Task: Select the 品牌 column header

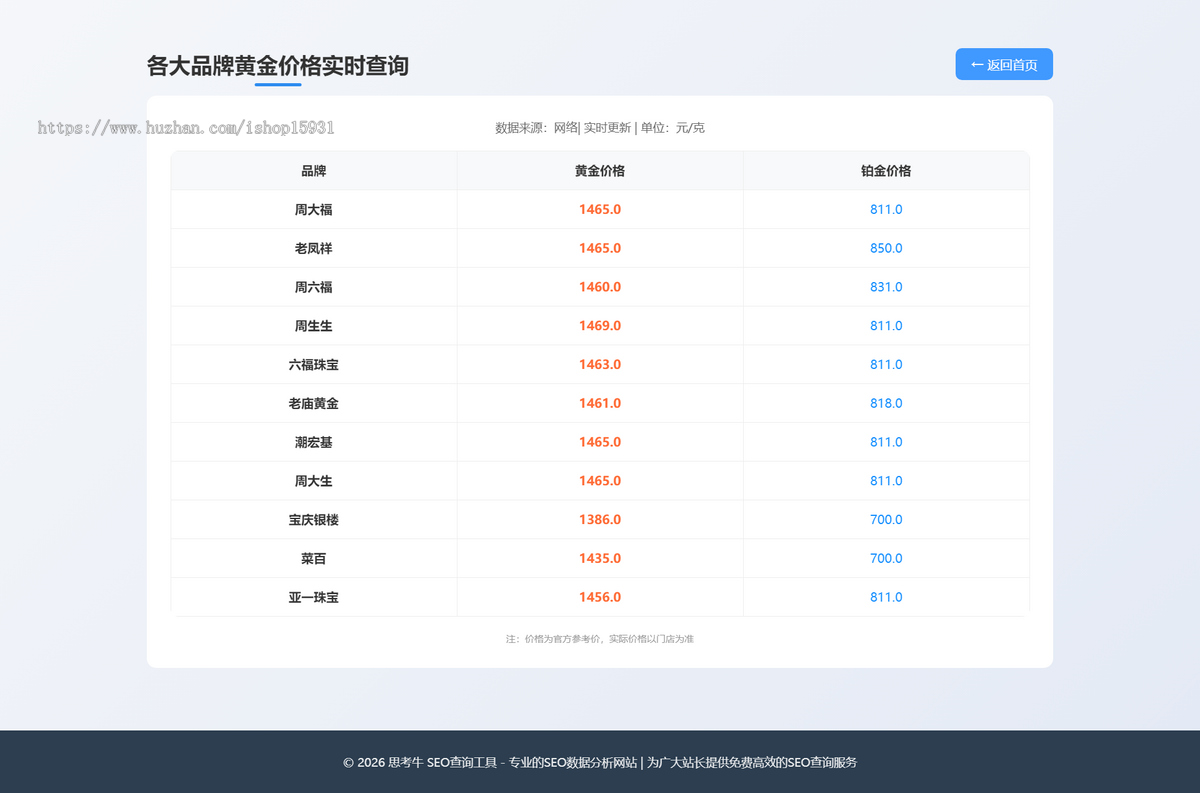Action: (314, 171)
